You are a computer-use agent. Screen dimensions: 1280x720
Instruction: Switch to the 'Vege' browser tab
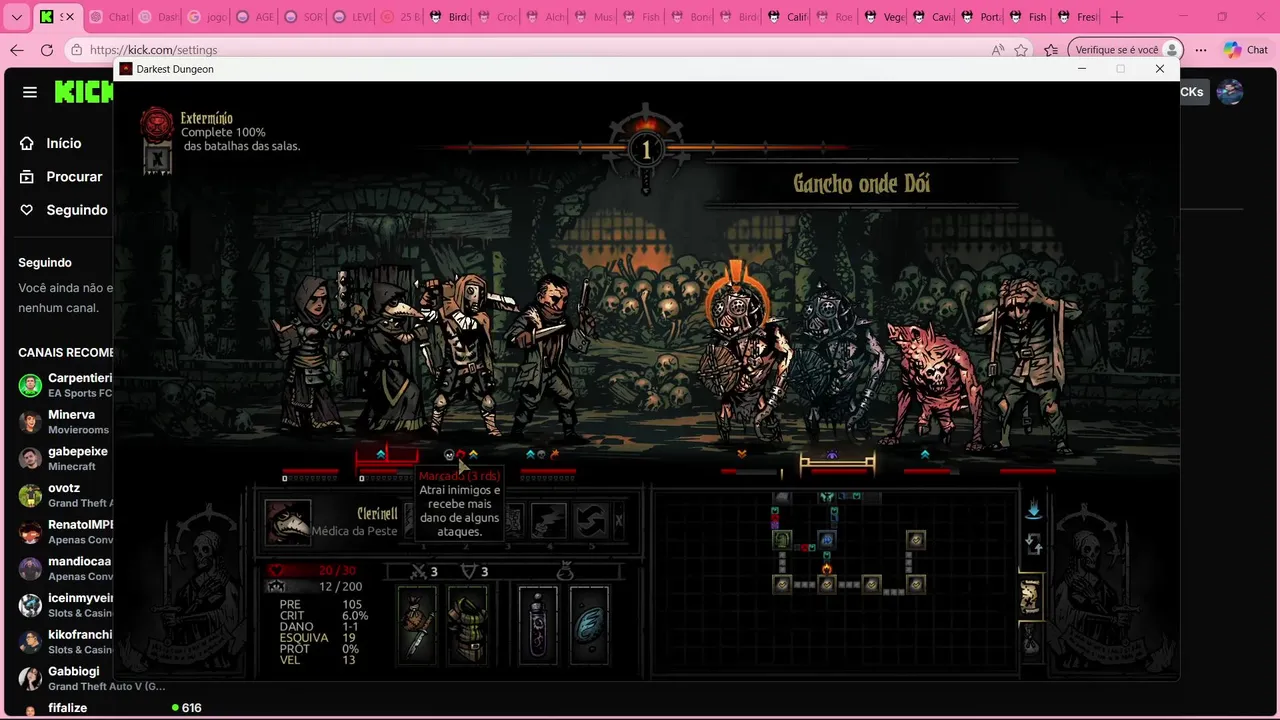click(x=883, y=17)
